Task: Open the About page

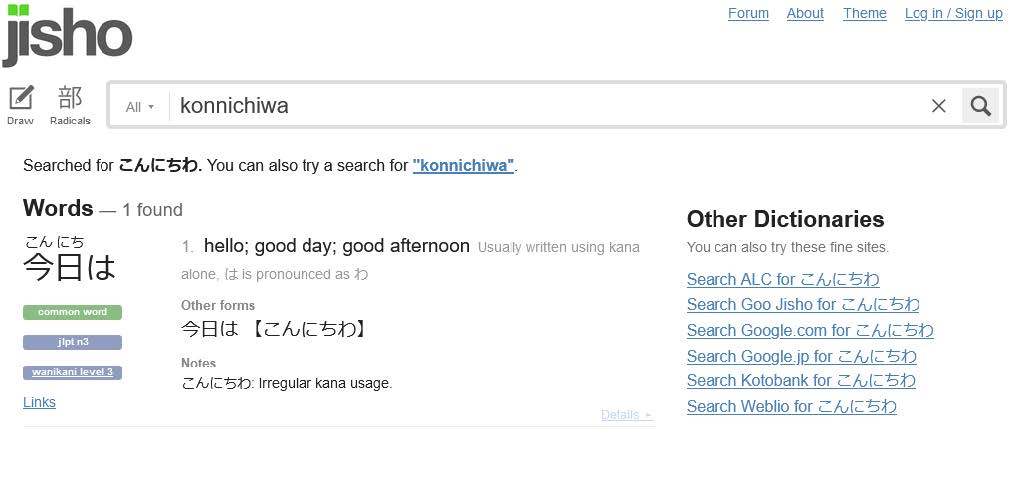Action: coord(805,14)
